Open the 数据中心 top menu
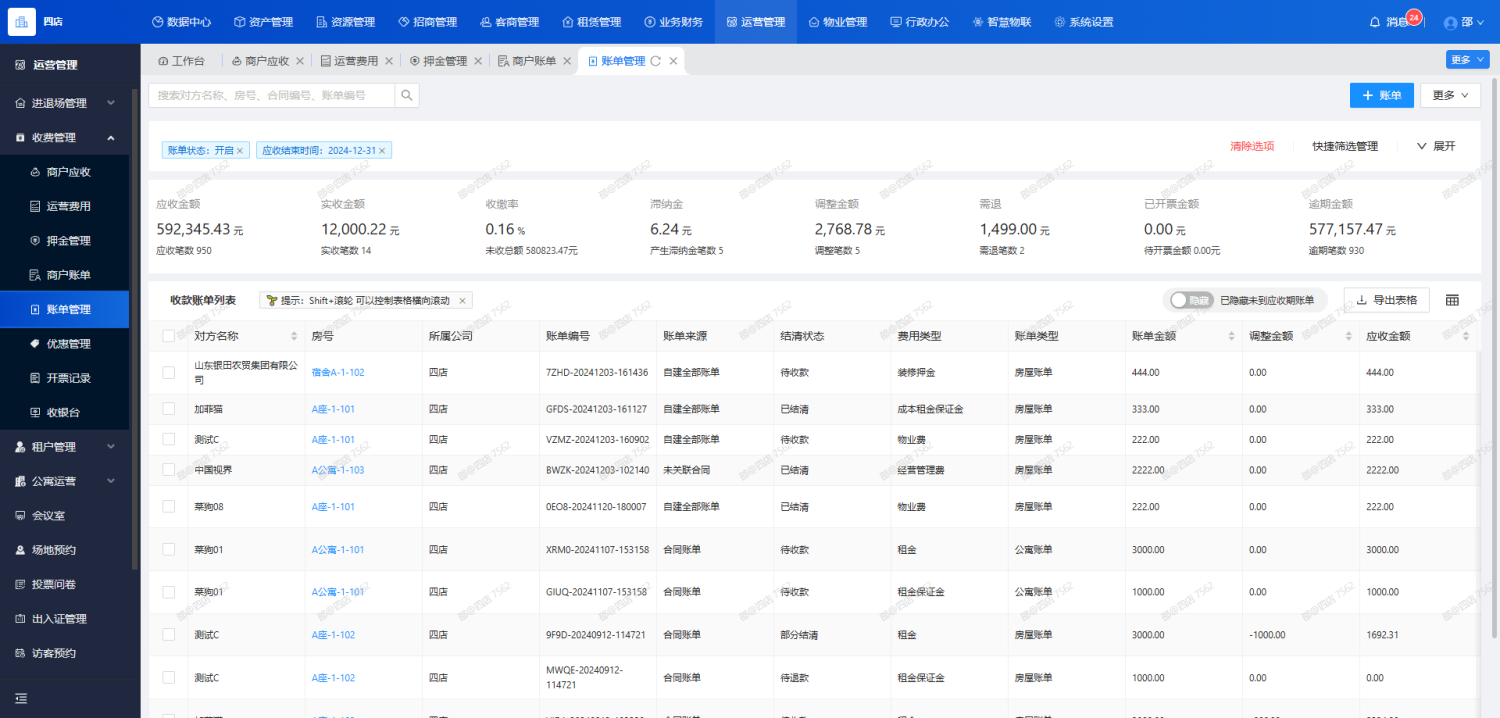Viewport: 1500px width, 718px height. click(183, 22)
